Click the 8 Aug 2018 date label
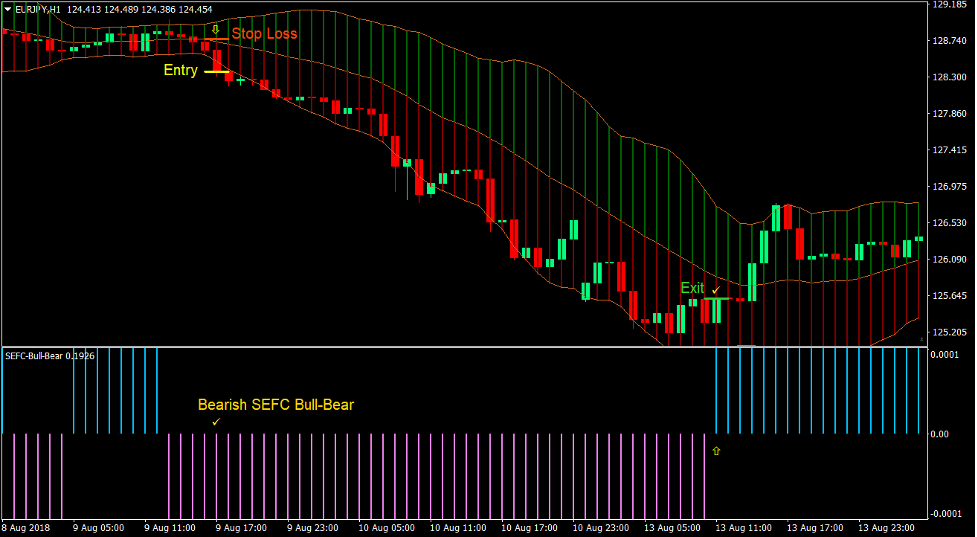Image resolution: width=977 pixels, height=537 pixels. click(28, 528)
